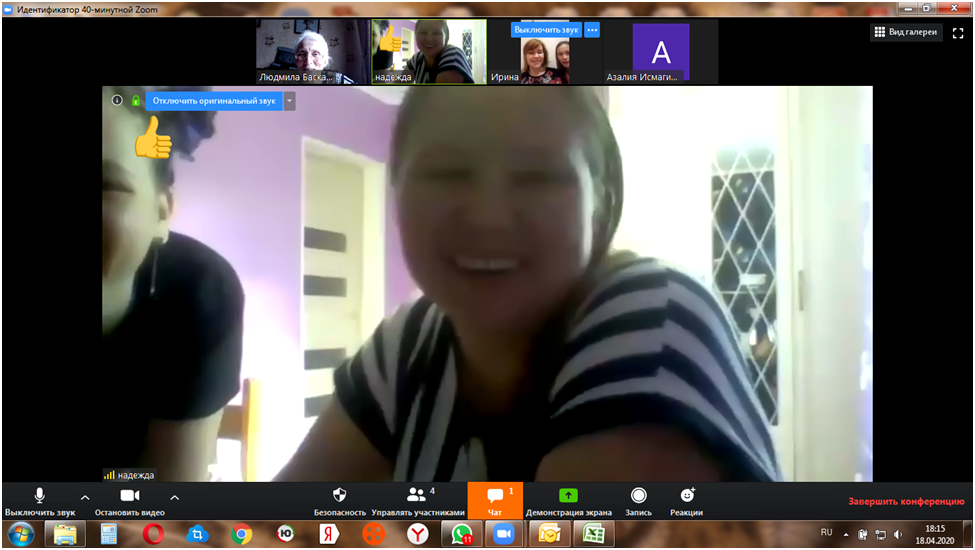
Task: Stop video with the camera toggle
Action: point(129,497)
